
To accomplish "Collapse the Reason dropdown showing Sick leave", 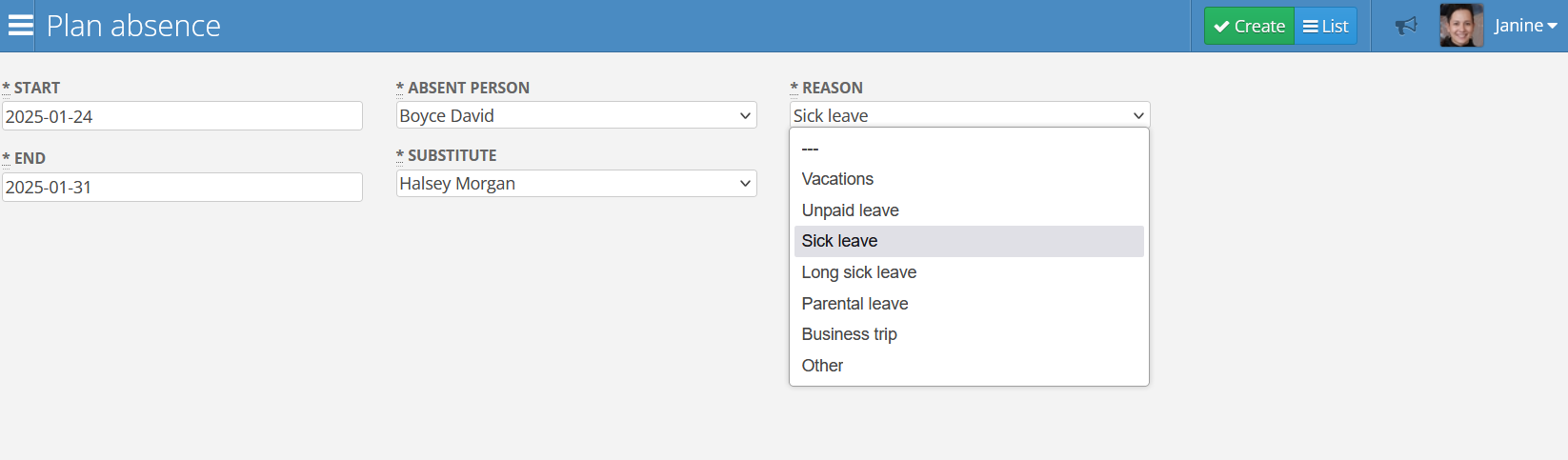I will click(x=970, y=115).
